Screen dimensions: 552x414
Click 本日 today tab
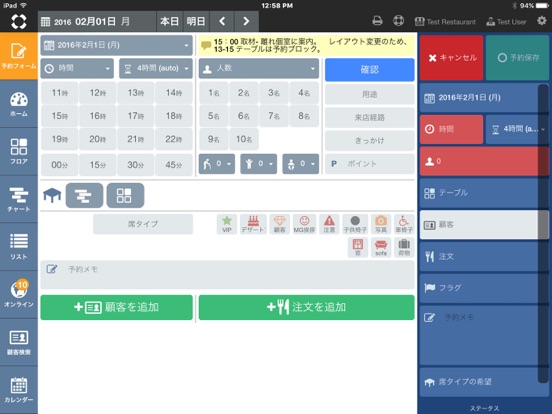(x=169, y=21)
